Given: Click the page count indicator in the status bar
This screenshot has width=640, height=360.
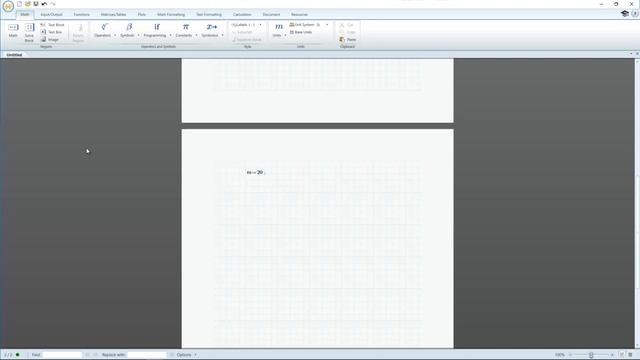Looking at the screenshot, I should [8, 355].
